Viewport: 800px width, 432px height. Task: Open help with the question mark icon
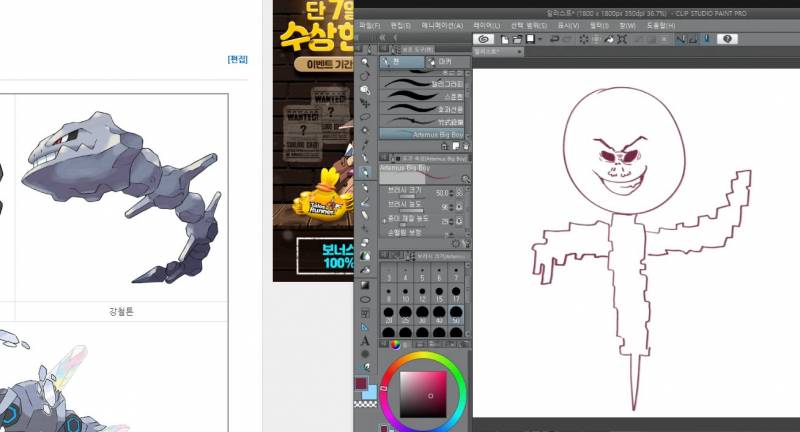tap(728, 39)
